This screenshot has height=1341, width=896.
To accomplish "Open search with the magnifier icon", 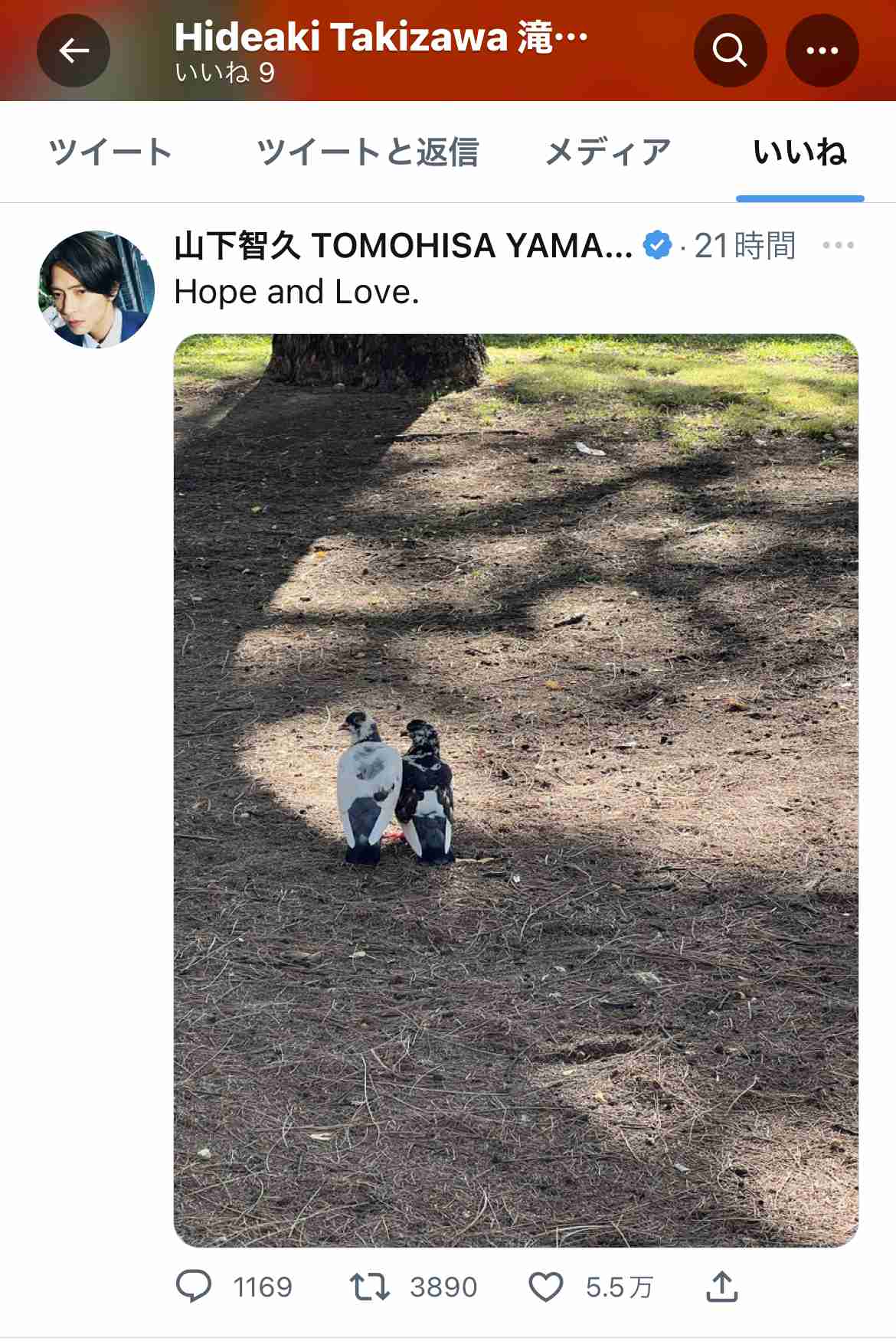I will (x=730, y=51).
